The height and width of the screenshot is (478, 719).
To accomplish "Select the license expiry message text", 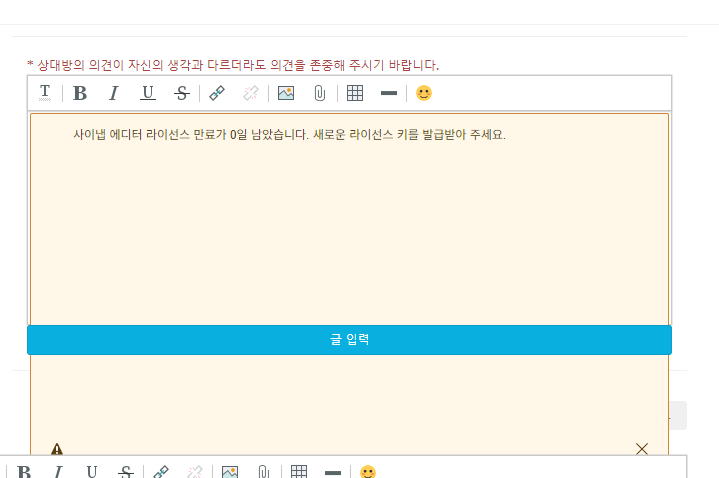I will click(x=289, y=134).
